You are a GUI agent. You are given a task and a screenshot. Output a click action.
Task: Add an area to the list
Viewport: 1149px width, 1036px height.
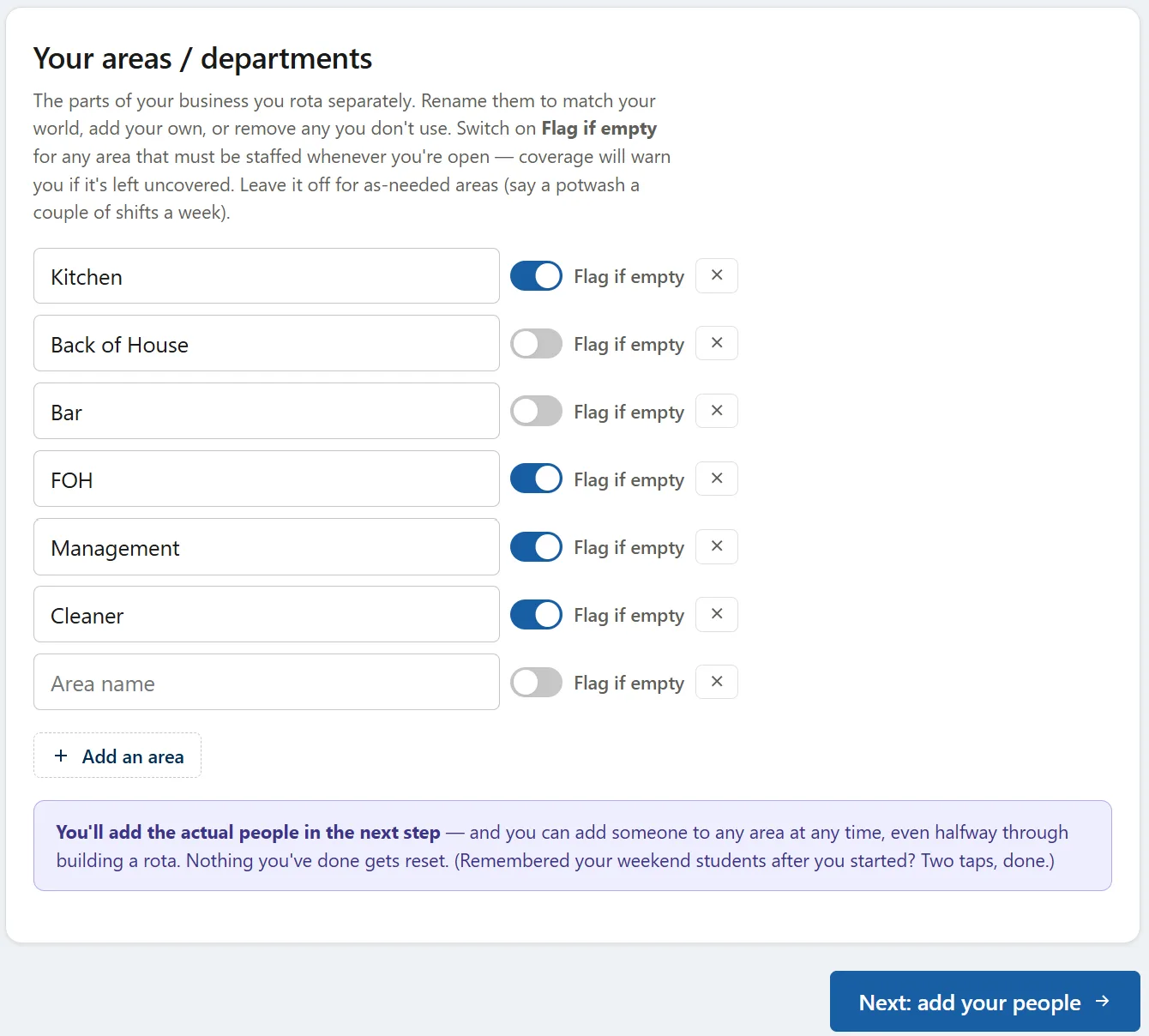point(117,756)
